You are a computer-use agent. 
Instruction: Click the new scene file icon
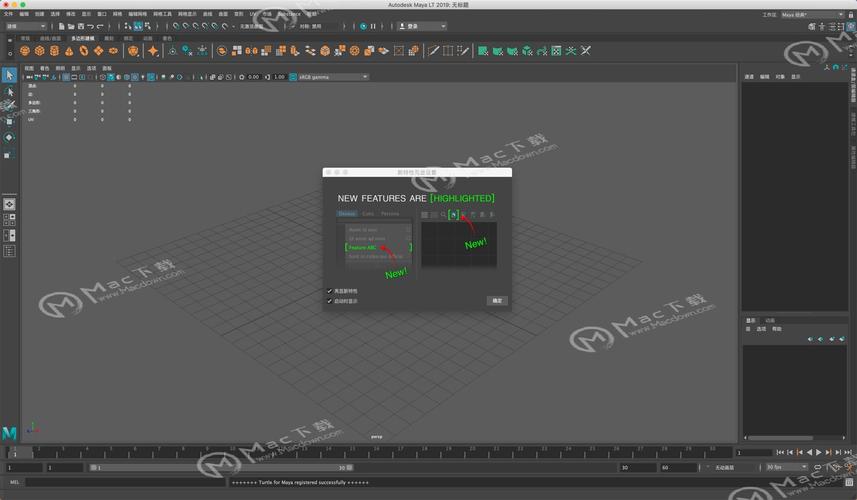pyautogui.click(x=61, y=26)
